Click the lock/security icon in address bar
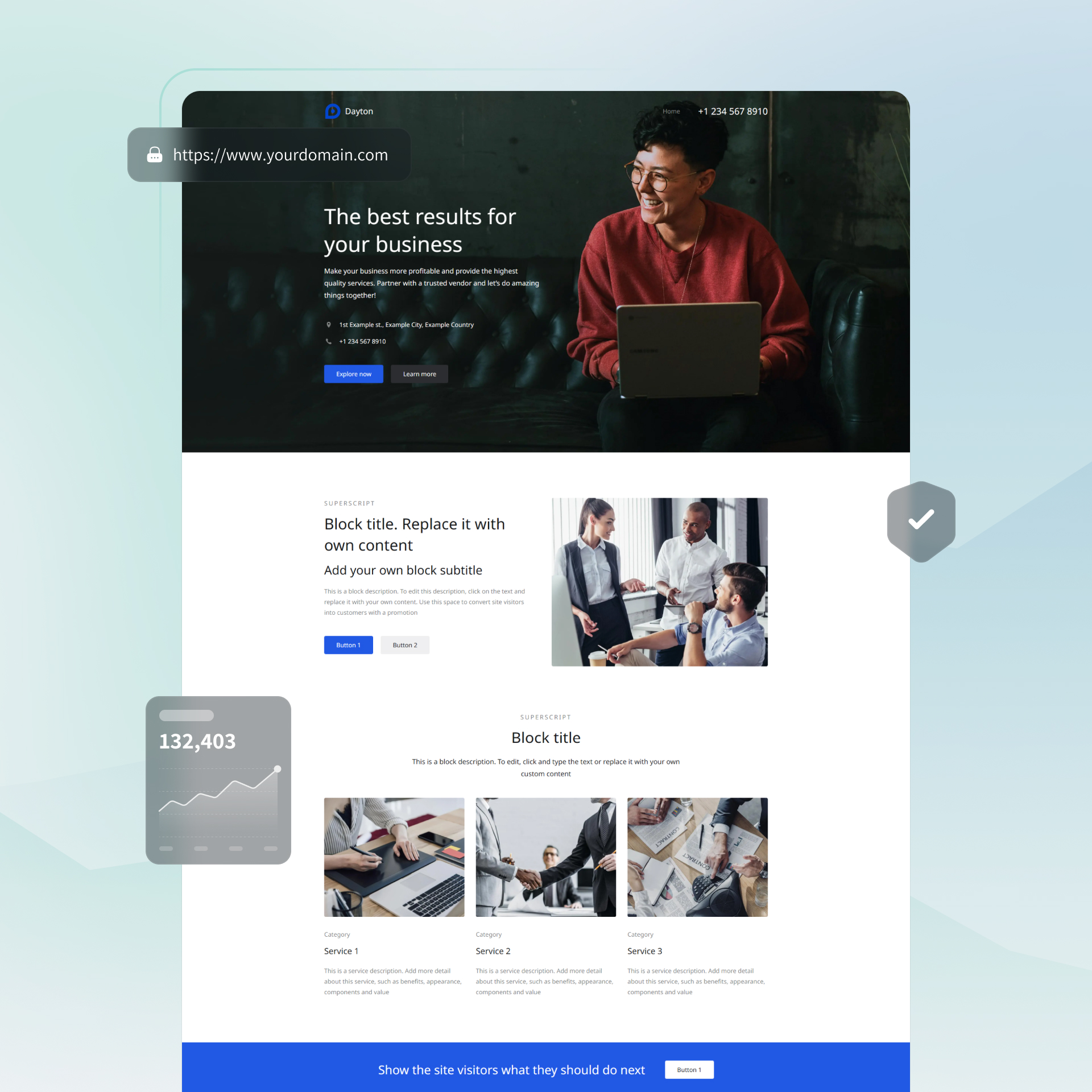Viewport: 1092px width, 1092px height. coord(153,155)
